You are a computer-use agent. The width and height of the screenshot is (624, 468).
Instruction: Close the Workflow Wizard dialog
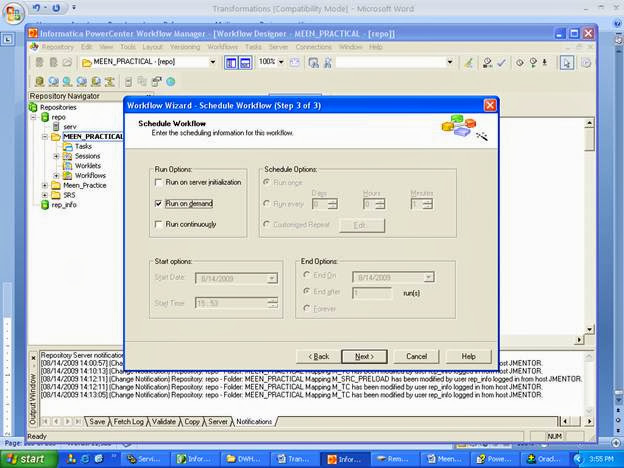coord(489,105)
